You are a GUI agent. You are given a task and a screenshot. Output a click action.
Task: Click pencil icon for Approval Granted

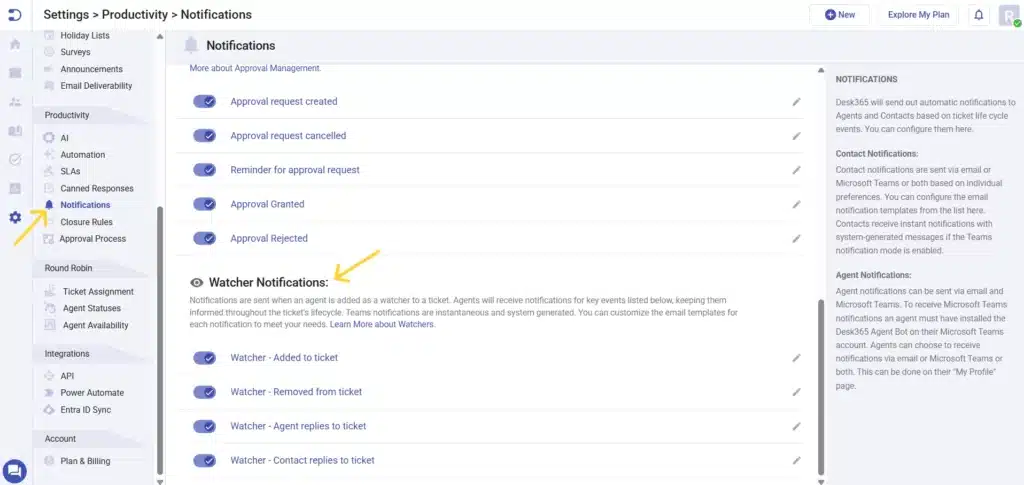[x=796, y=205]
